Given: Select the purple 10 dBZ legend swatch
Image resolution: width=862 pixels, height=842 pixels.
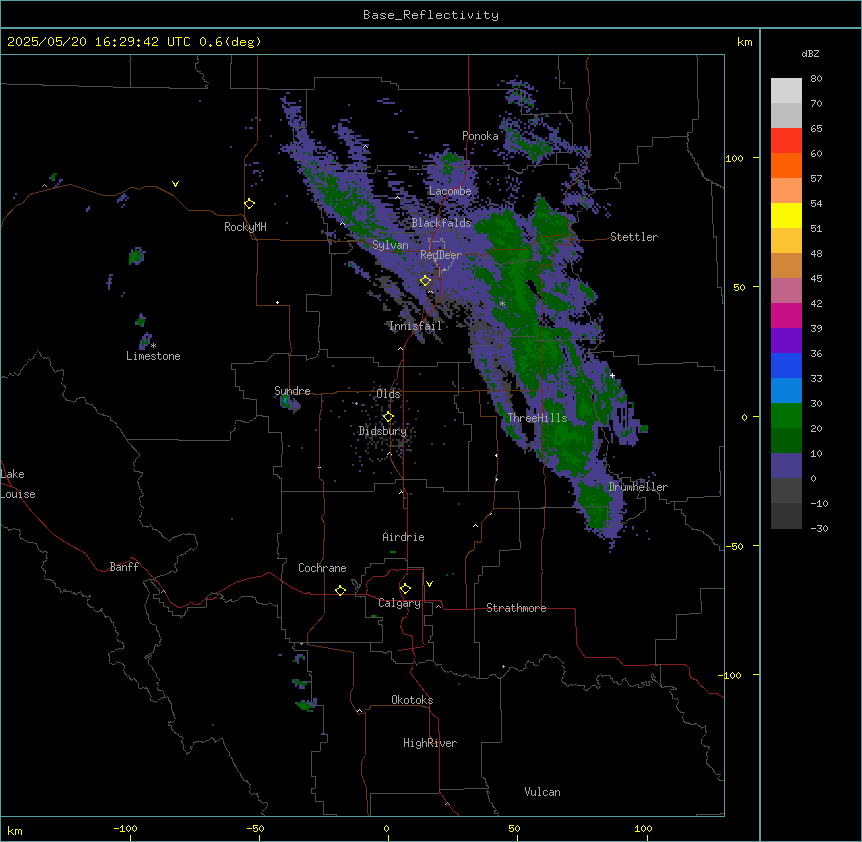Looking at the screenshot, I should [x=786, y=466].
